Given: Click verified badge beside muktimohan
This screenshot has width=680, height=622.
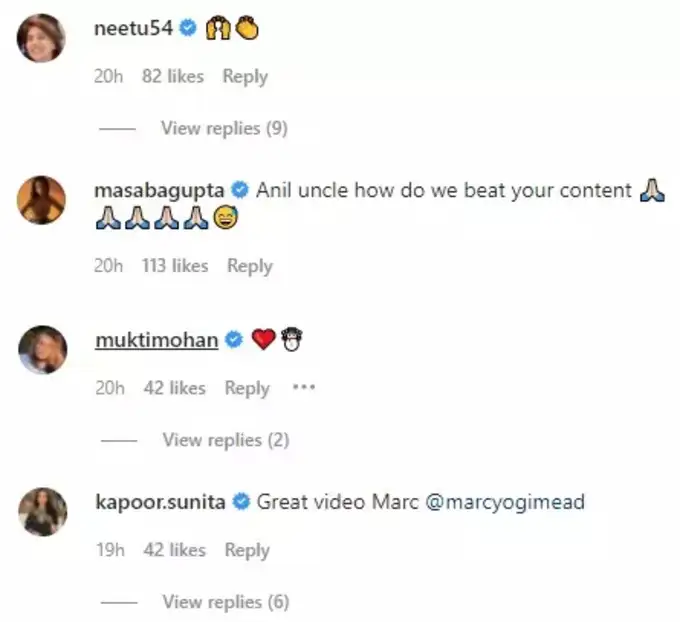Looking at the screenshot, I should point(234,340).
